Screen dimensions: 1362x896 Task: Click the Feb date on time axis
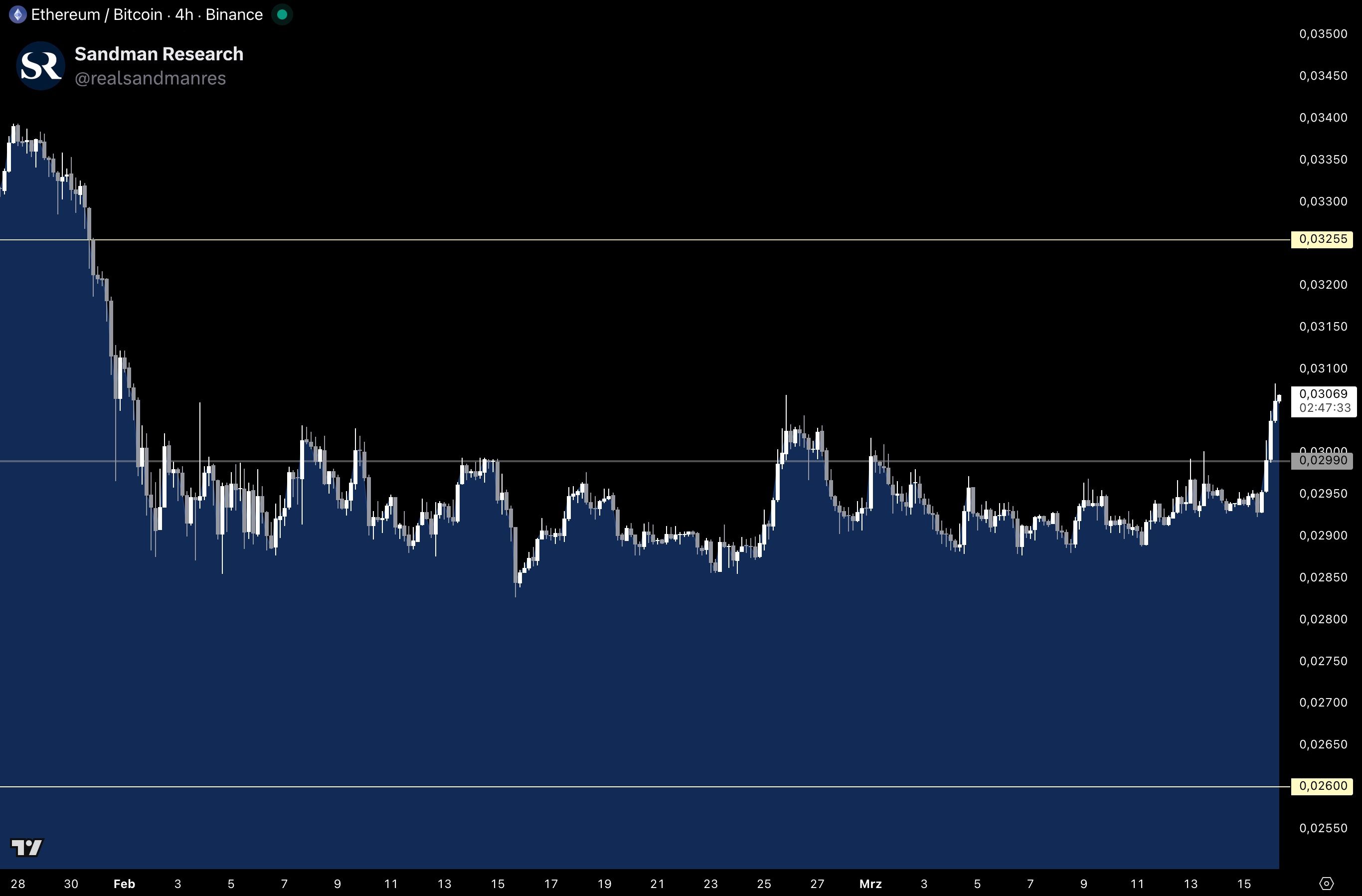pyautogui.click(x=124, y=884)
